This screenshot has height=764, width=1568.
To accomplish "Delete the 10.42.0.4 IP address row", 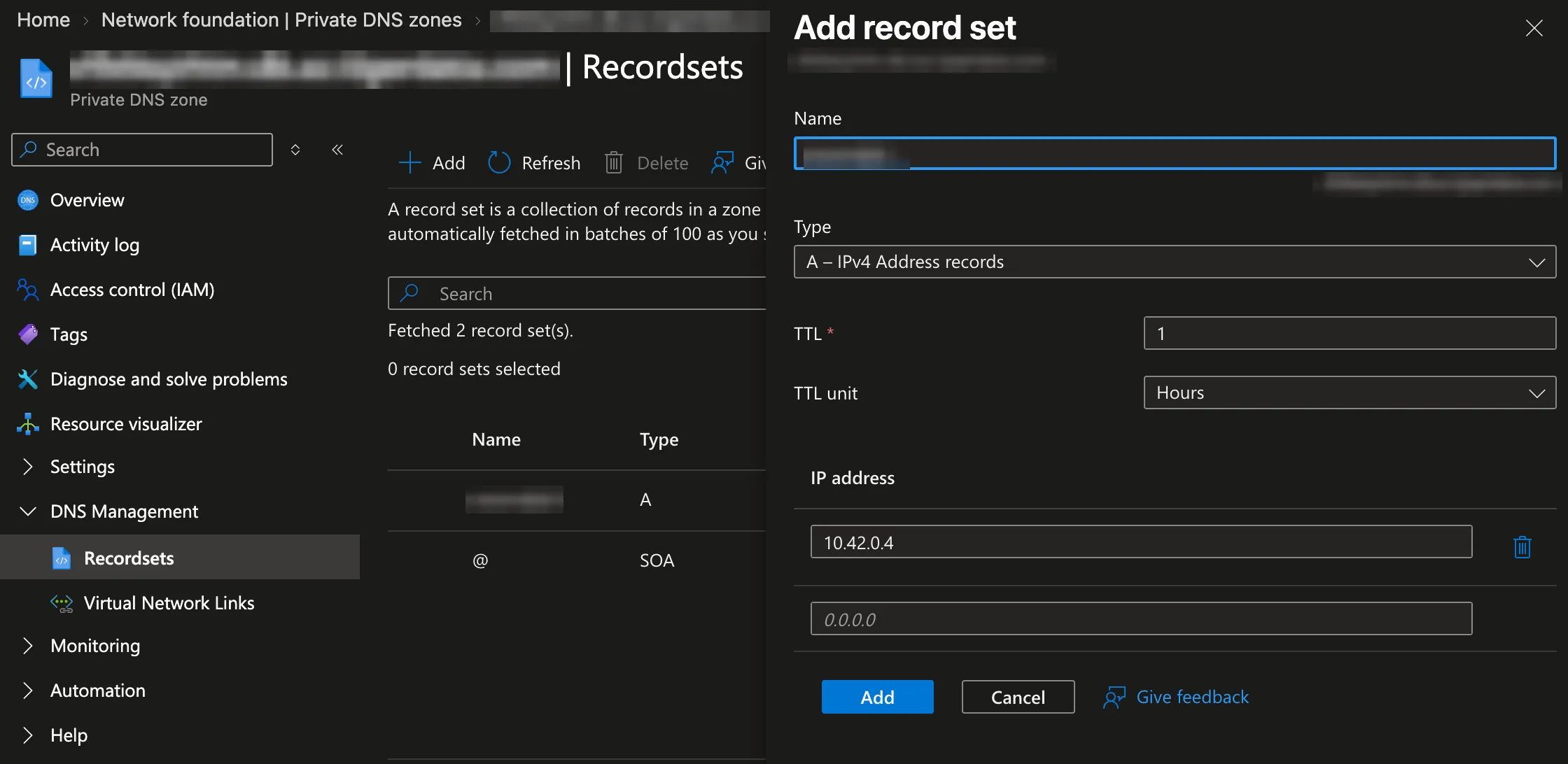I will [x=1522, y=547].
